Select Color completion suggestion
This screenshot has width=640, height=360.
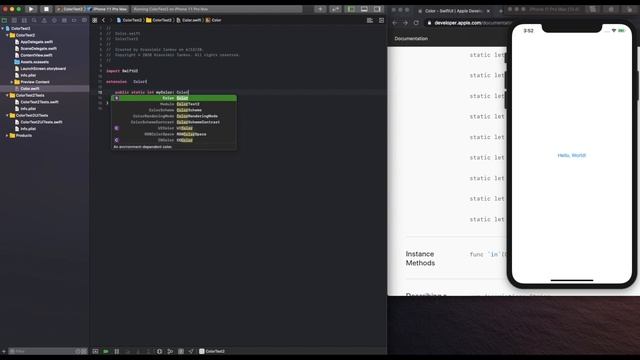[x=174, y=98]
